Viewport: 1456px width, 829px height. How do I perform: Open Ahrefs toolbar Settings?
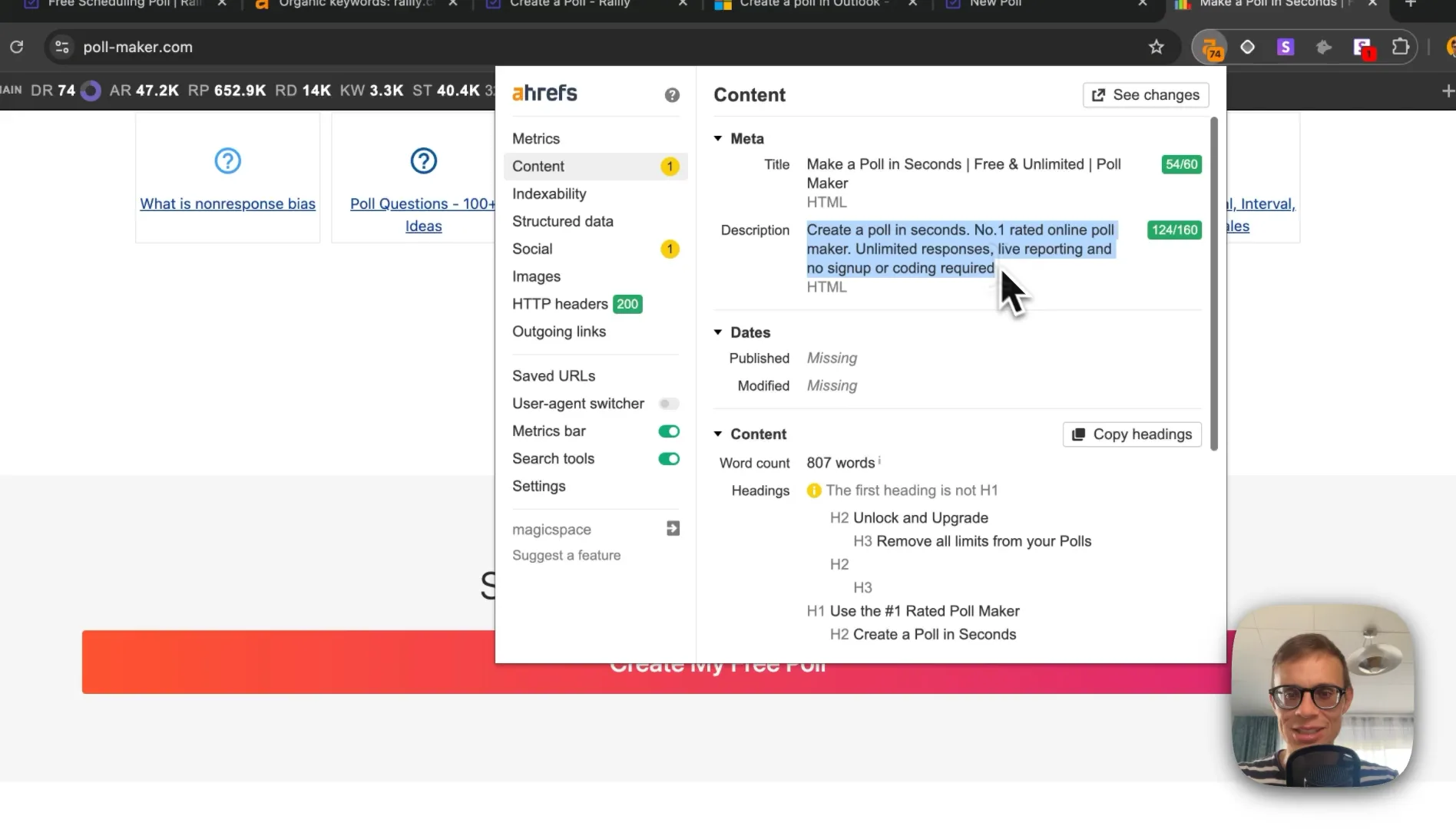pos(539,487)
